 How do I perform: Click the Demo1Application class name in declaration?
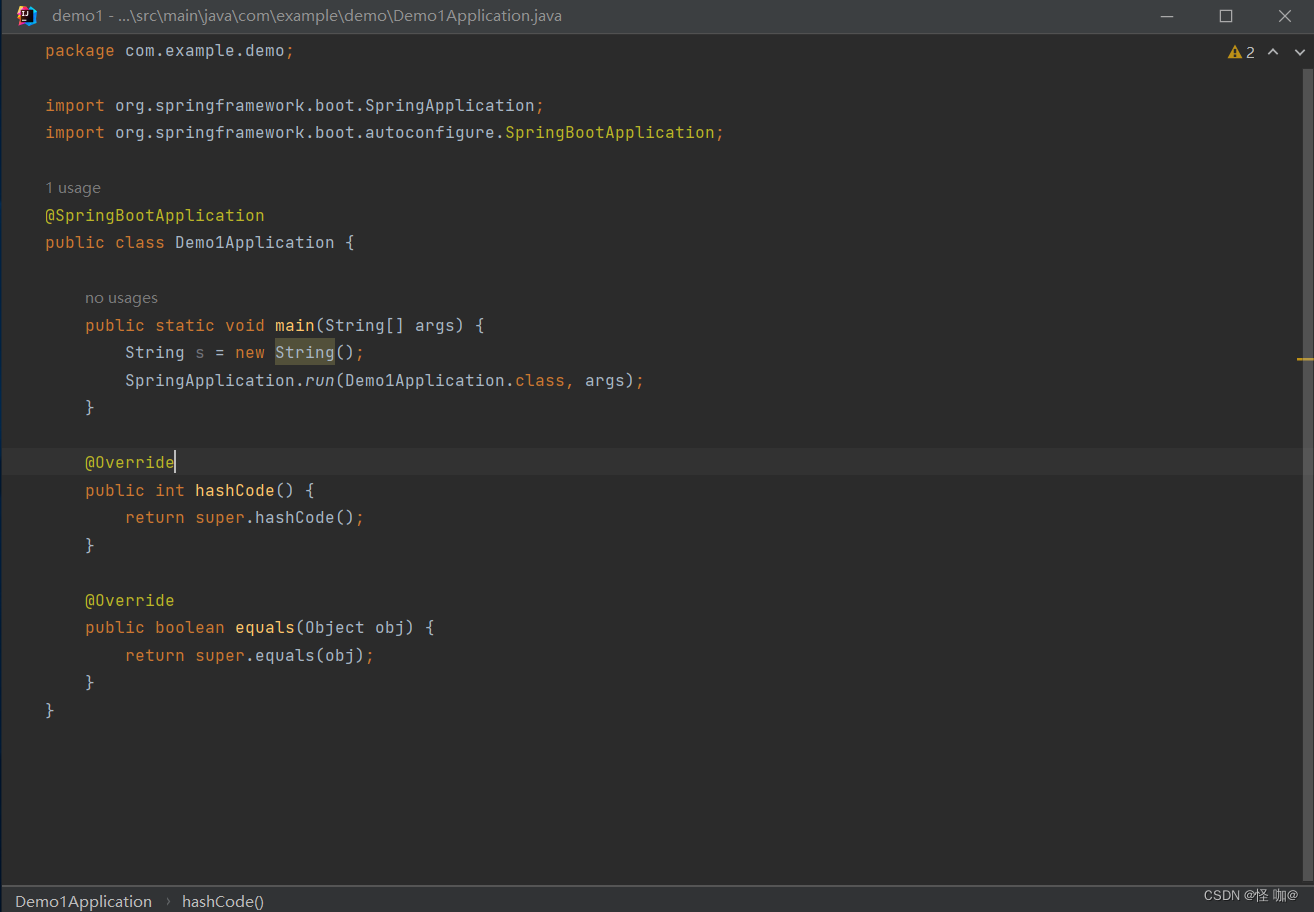point(255,242)
